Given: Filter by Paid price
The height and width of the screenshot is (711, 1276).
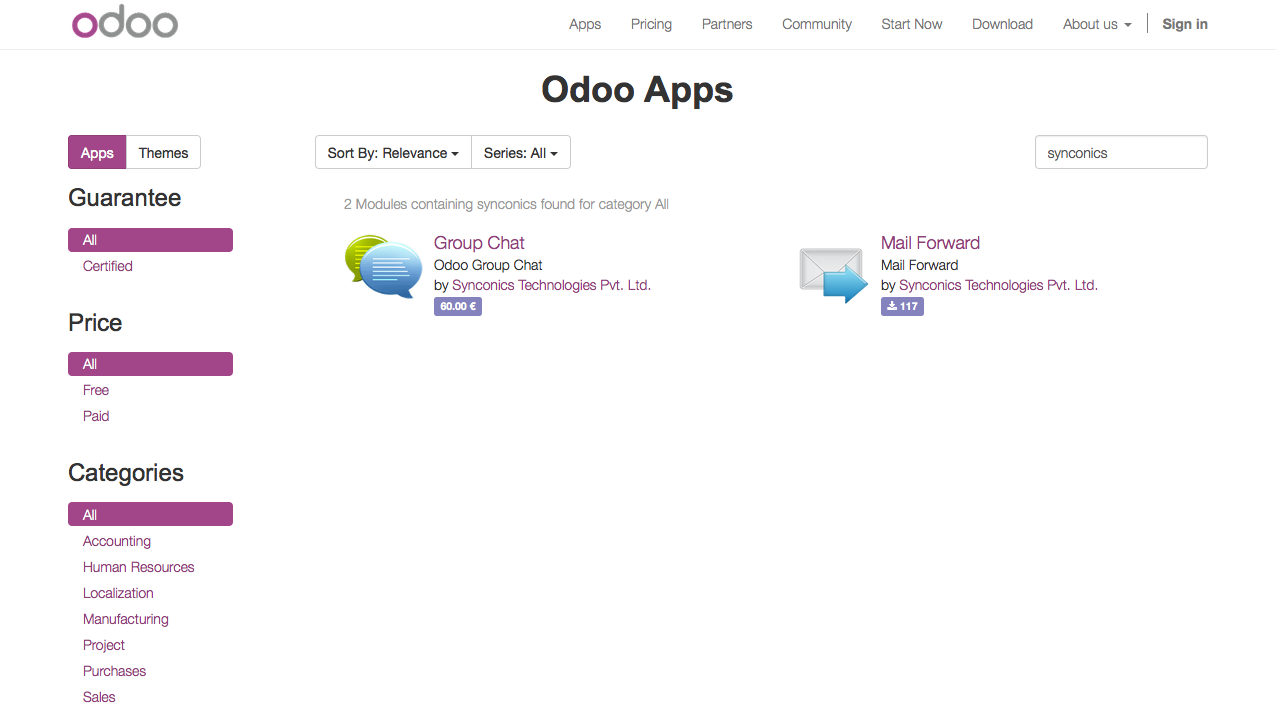Looking at the screenshot, I should pos(96,416).
